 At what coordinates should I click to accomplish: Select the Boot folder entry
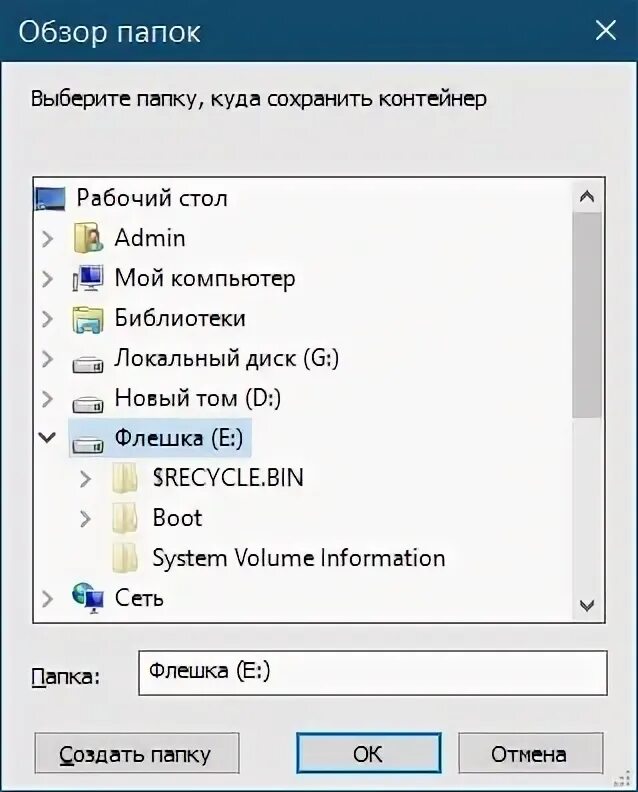[177, 518]
